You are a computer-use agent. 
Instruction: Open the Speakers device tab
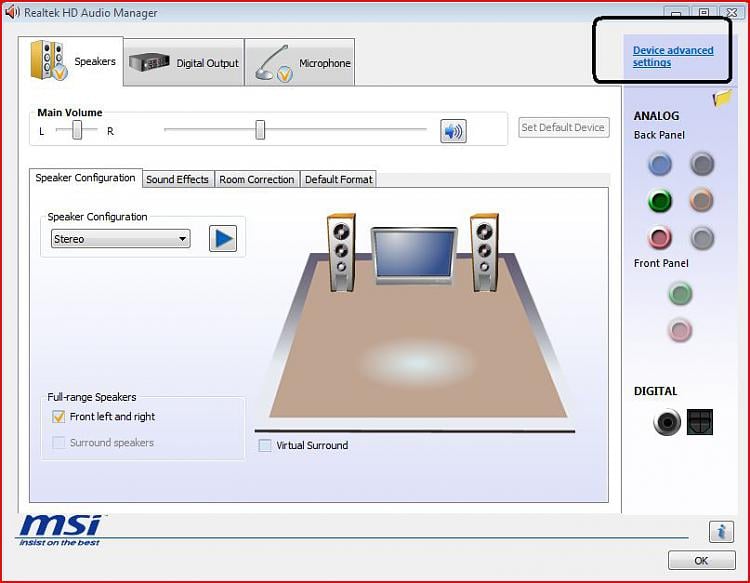click(x=71, y=61)
